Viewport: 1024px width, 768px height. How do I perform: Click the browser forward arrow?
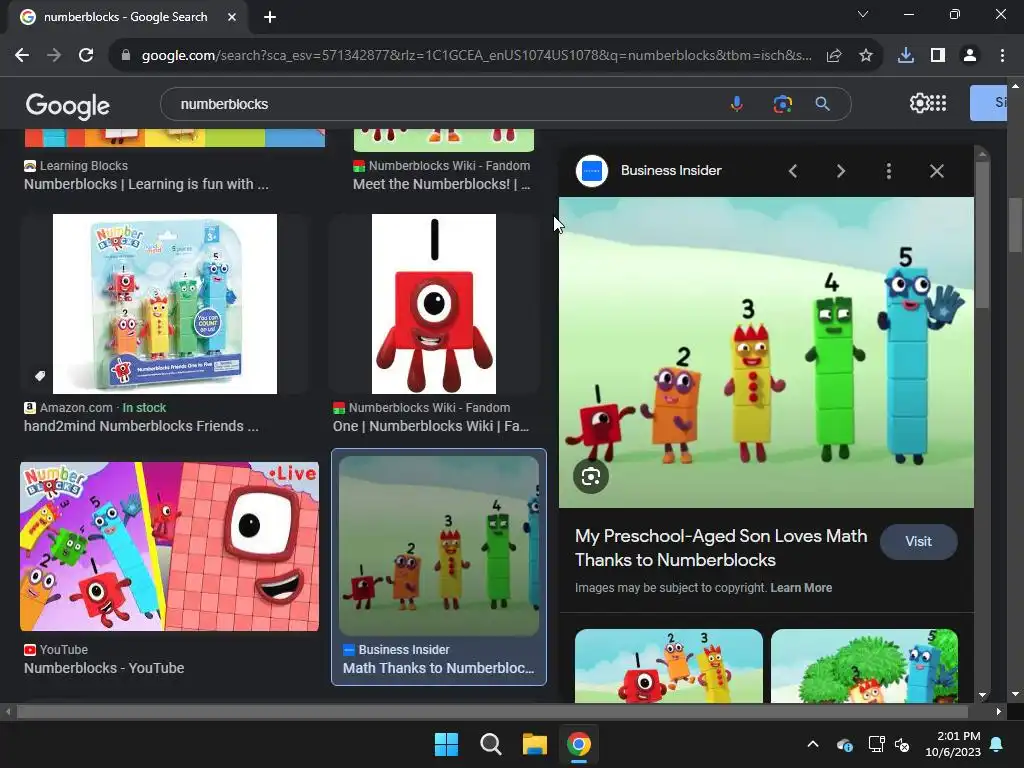coord(54,56)
